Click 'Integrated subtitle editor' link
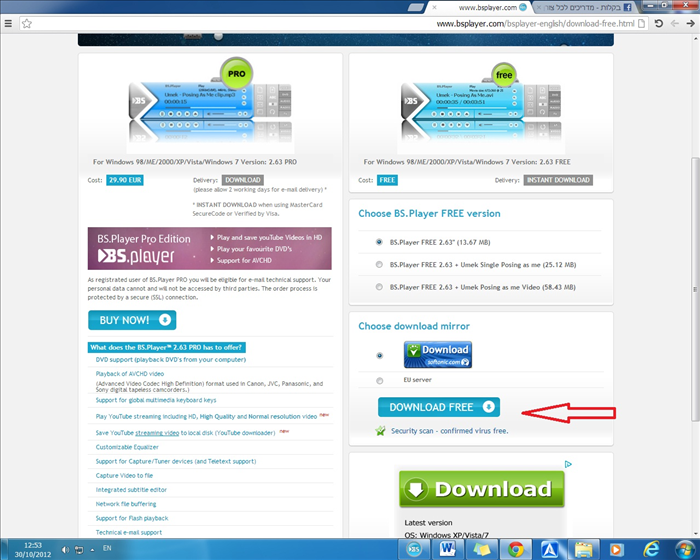This screenshot has height=560, width=700. point(131,490)
